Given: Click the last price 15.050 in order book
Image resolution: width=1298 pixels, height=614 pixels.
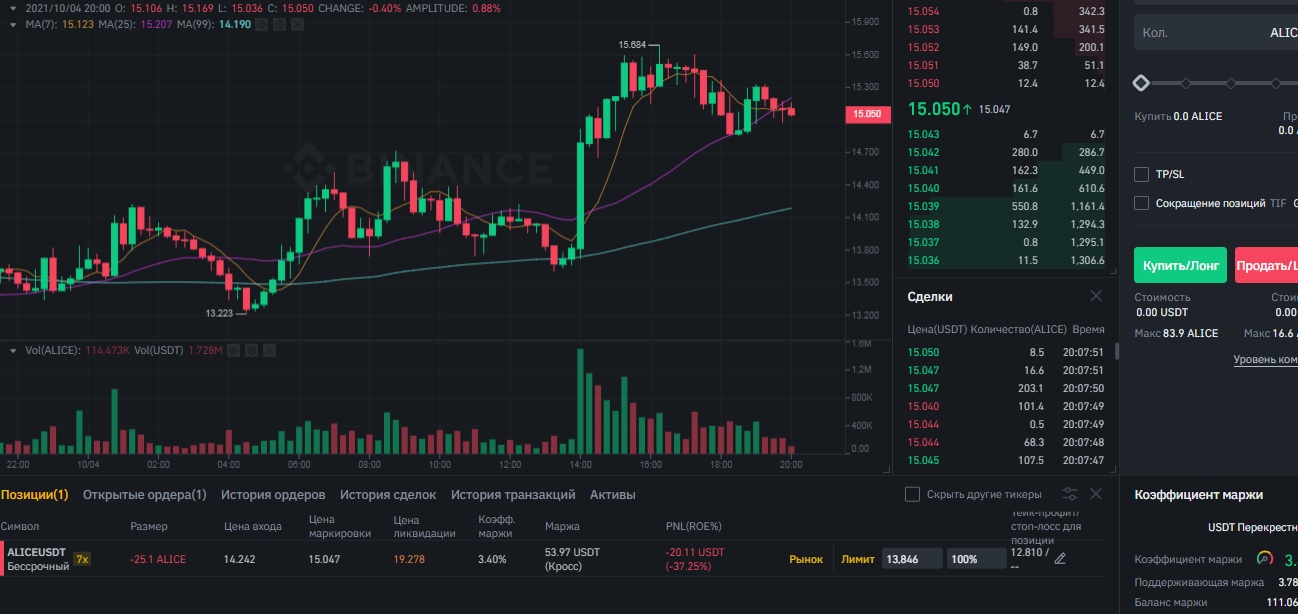Looking at the screenshot, I should (x=933, y=109).
